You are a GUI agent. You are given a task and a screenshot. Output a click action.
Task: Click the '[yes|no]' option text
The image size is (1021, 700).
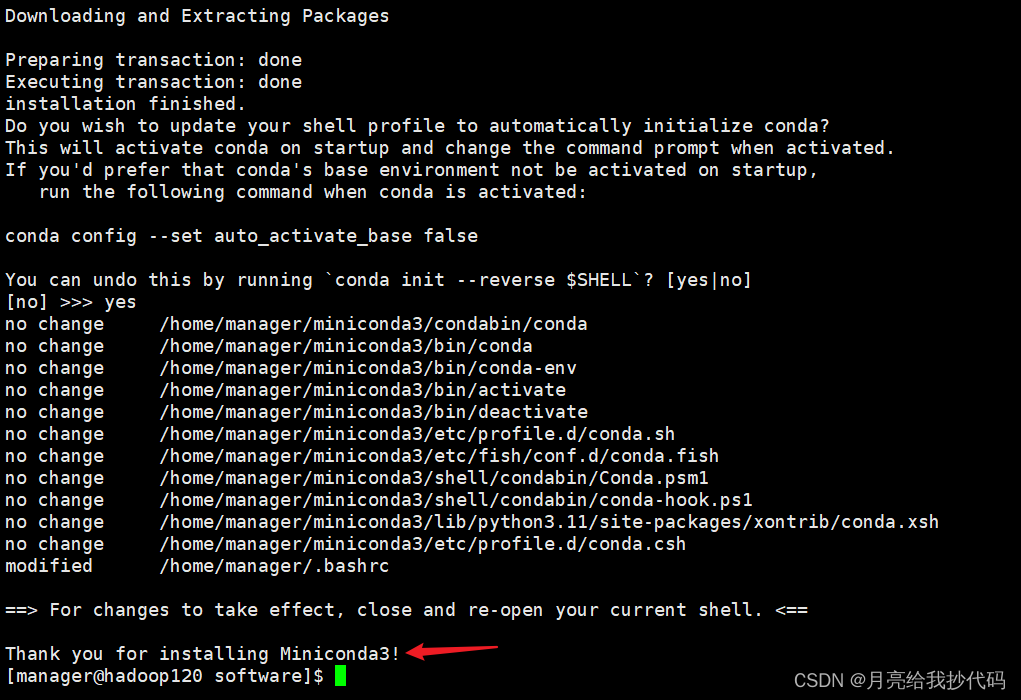(x=709, y=280)
